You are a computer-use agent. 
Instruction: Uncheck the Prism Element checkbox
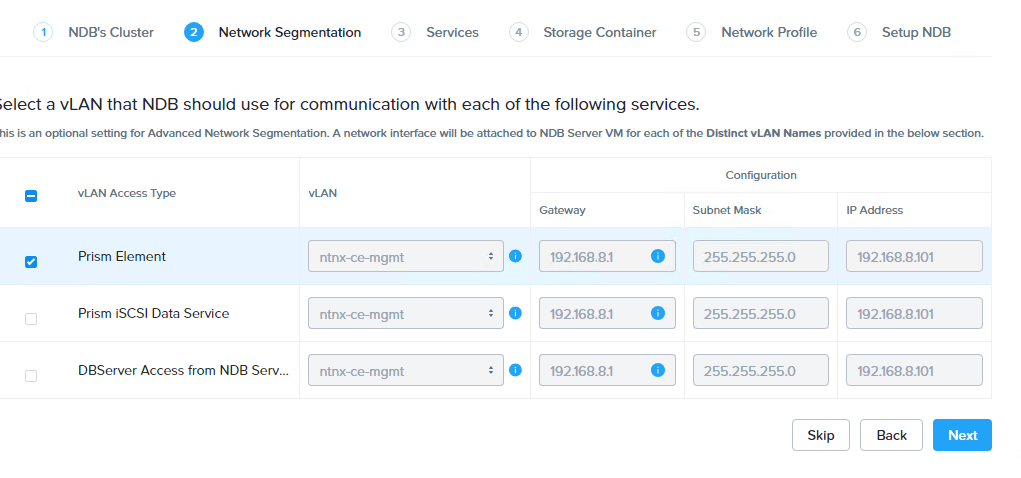pos(31,262)
